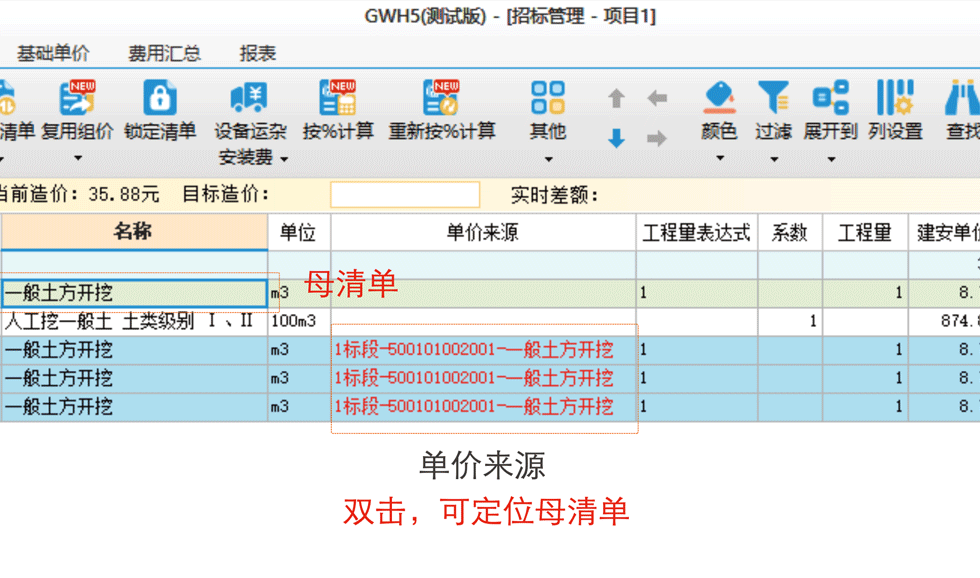Click the blue move-down arrow
Image resolution: width=980 pixels, height=578 pixels.
[x=617, y=139]
